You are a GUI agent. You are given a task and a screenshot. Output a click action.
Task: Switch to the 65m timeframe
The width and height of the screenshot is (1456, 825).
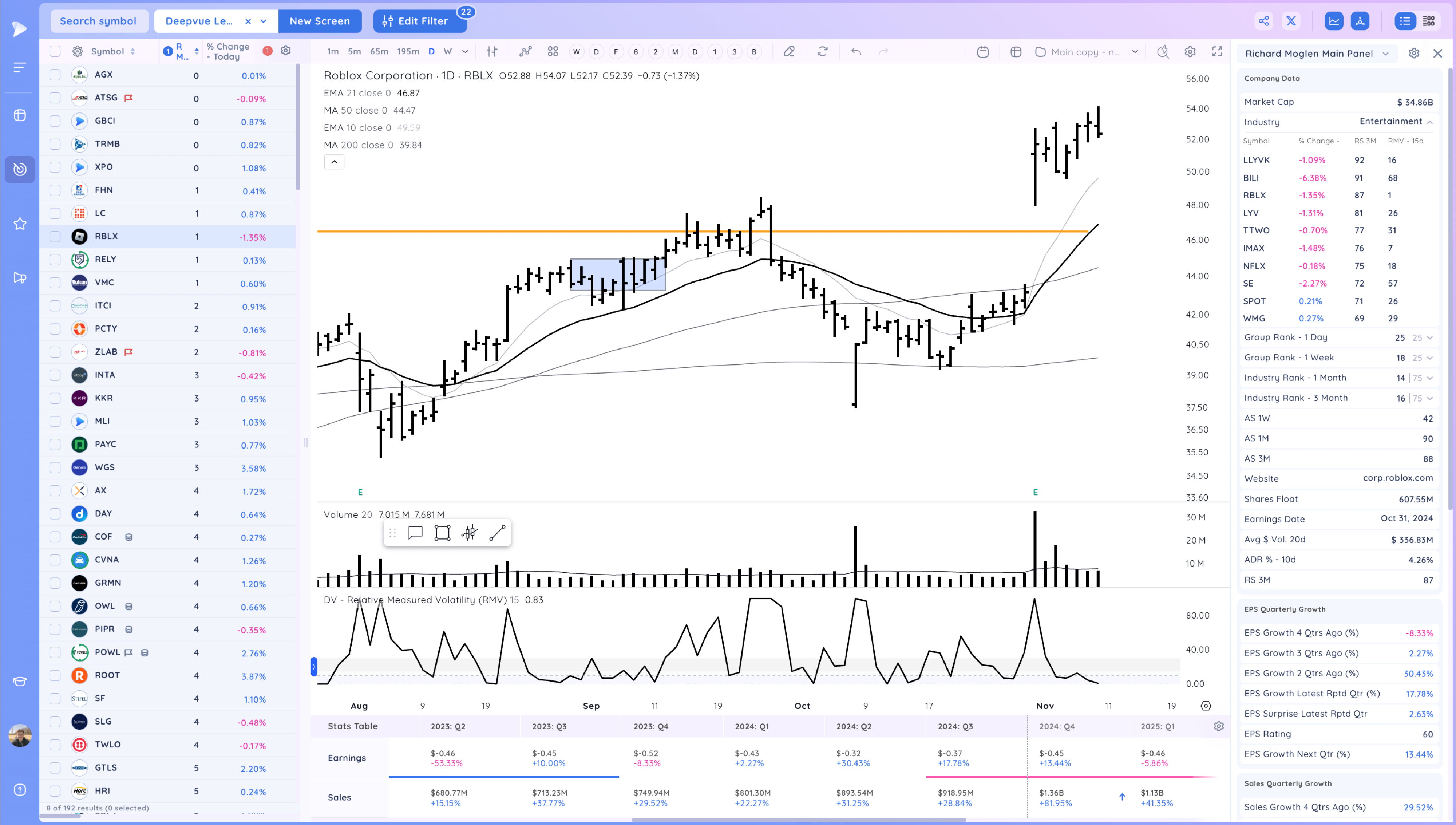click(x=379, y=52)
